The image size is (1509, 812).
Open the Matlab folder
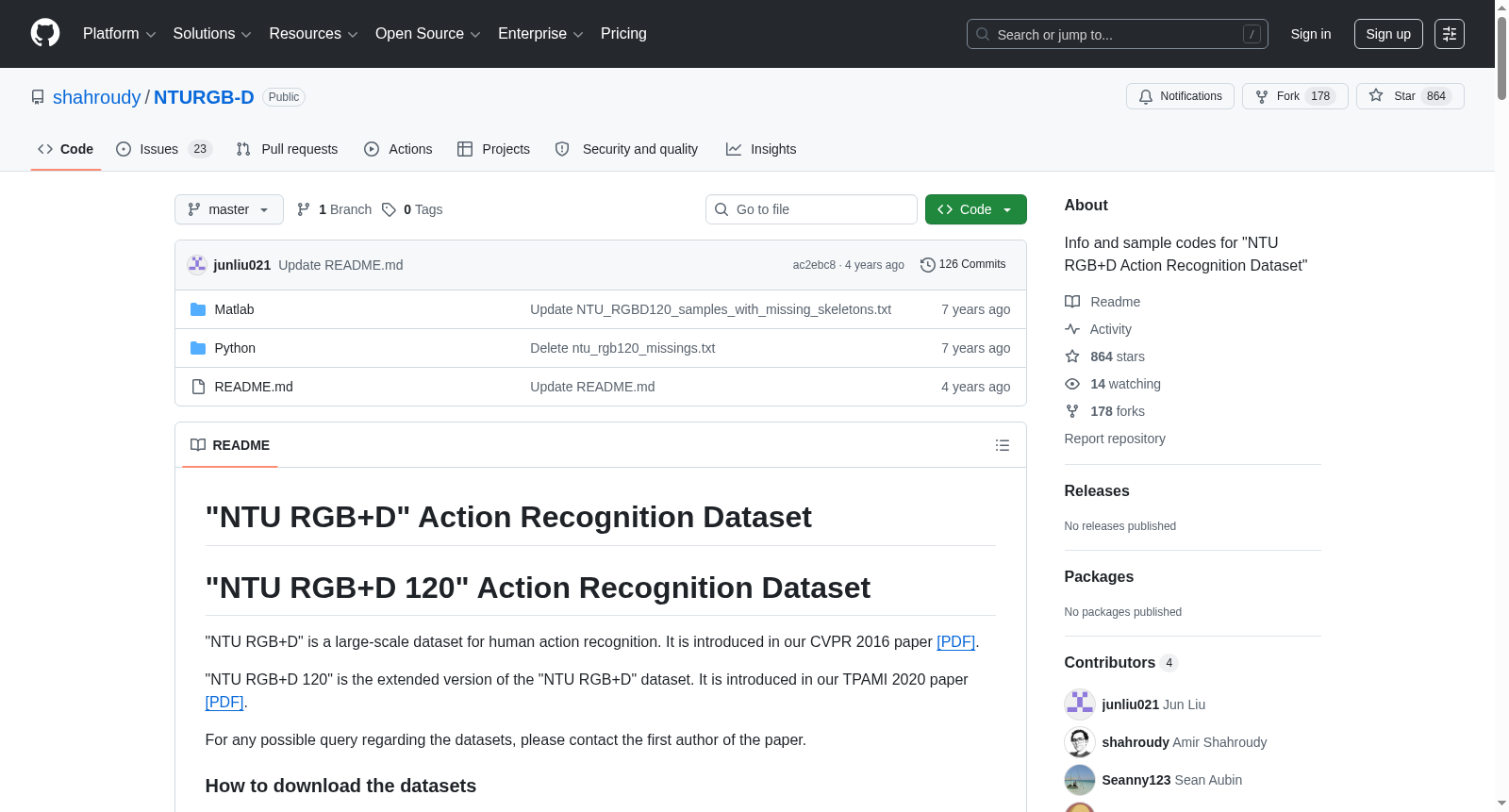point(234,309)
